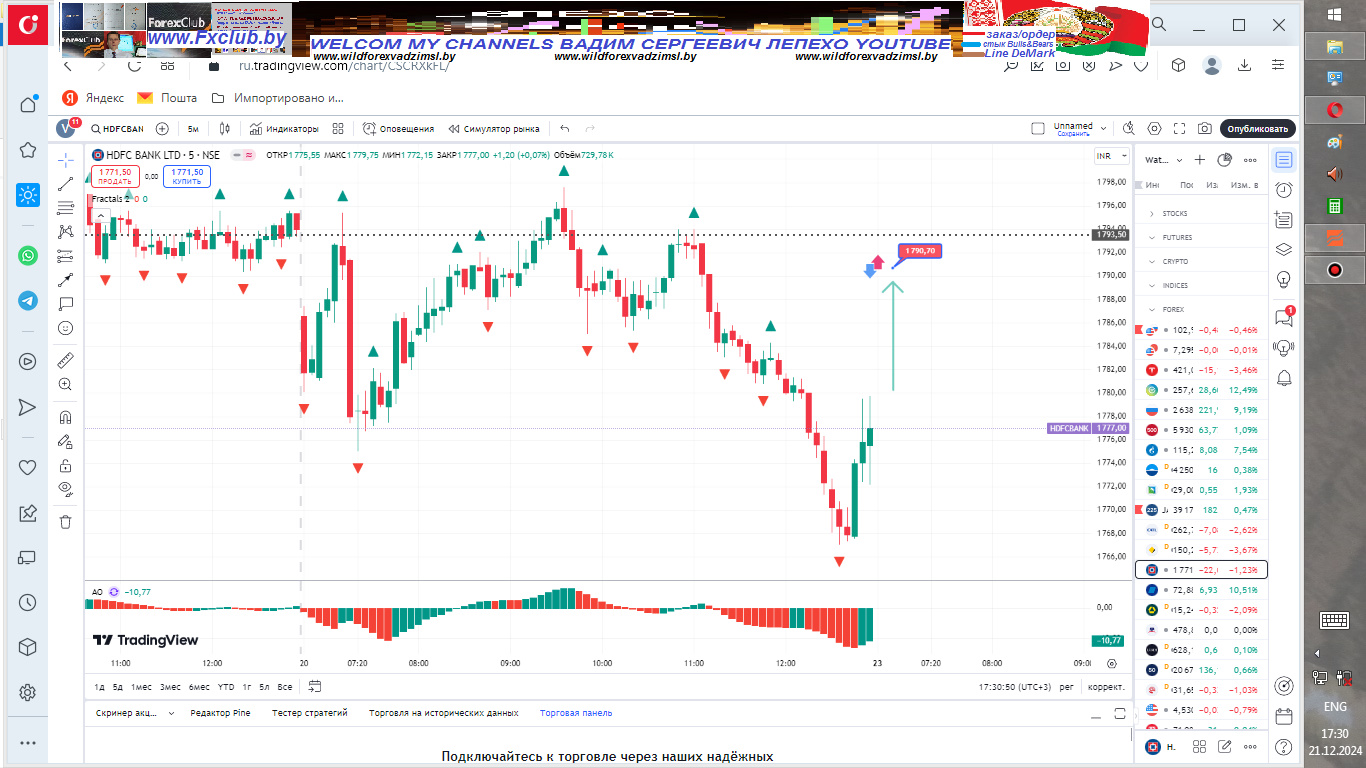Switch to the Торговая панель tab
Screen dimensions: 1366x768
click(576, 713)
